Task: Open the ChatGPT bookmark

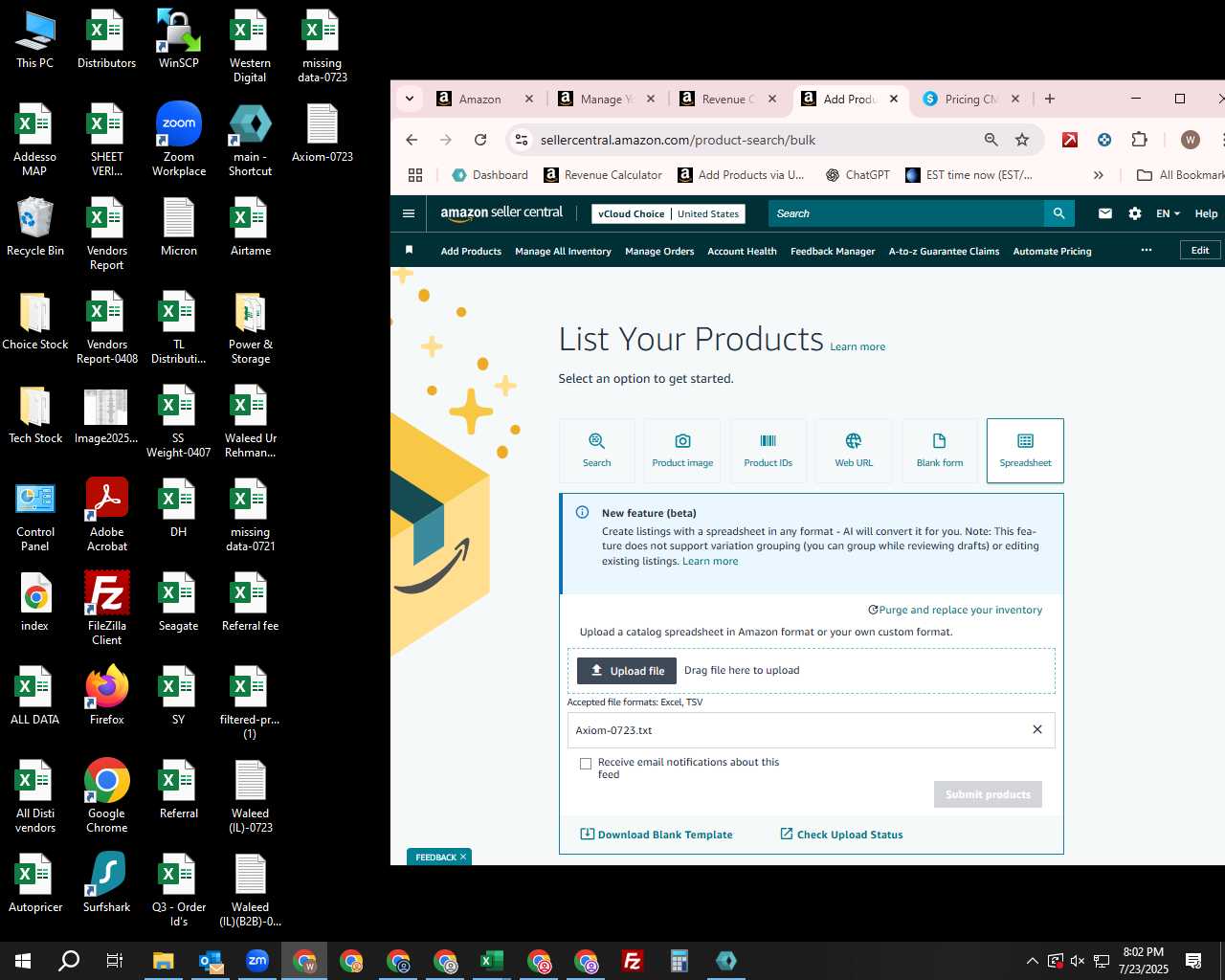Action: pyautogui.click(x=857, y=175)
